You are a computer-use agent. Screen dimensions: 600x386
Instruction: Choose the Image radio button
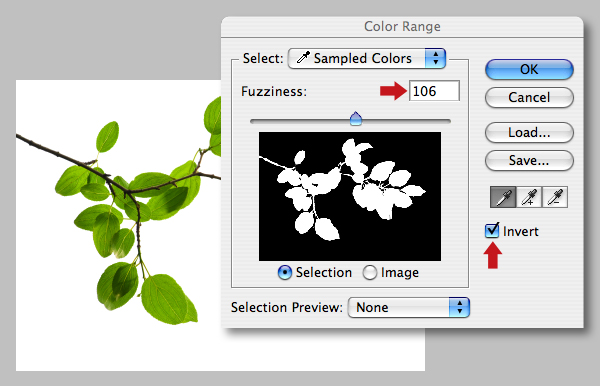coord(370,272)
